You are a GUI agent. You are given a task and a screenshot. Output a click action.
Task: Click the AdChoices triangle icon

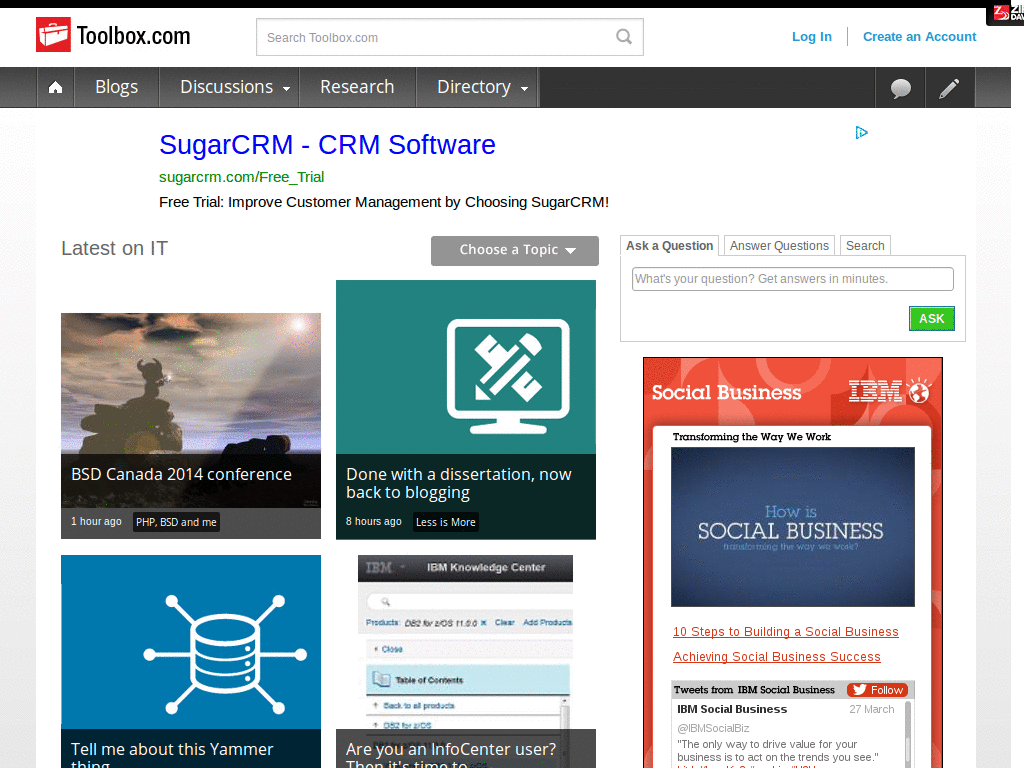[x=861, y=133]
